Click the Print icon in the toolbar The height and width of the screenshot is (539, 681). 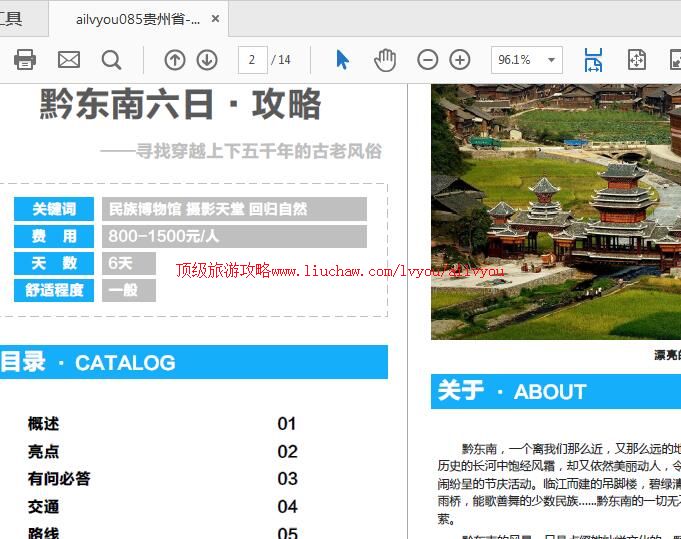25,60
